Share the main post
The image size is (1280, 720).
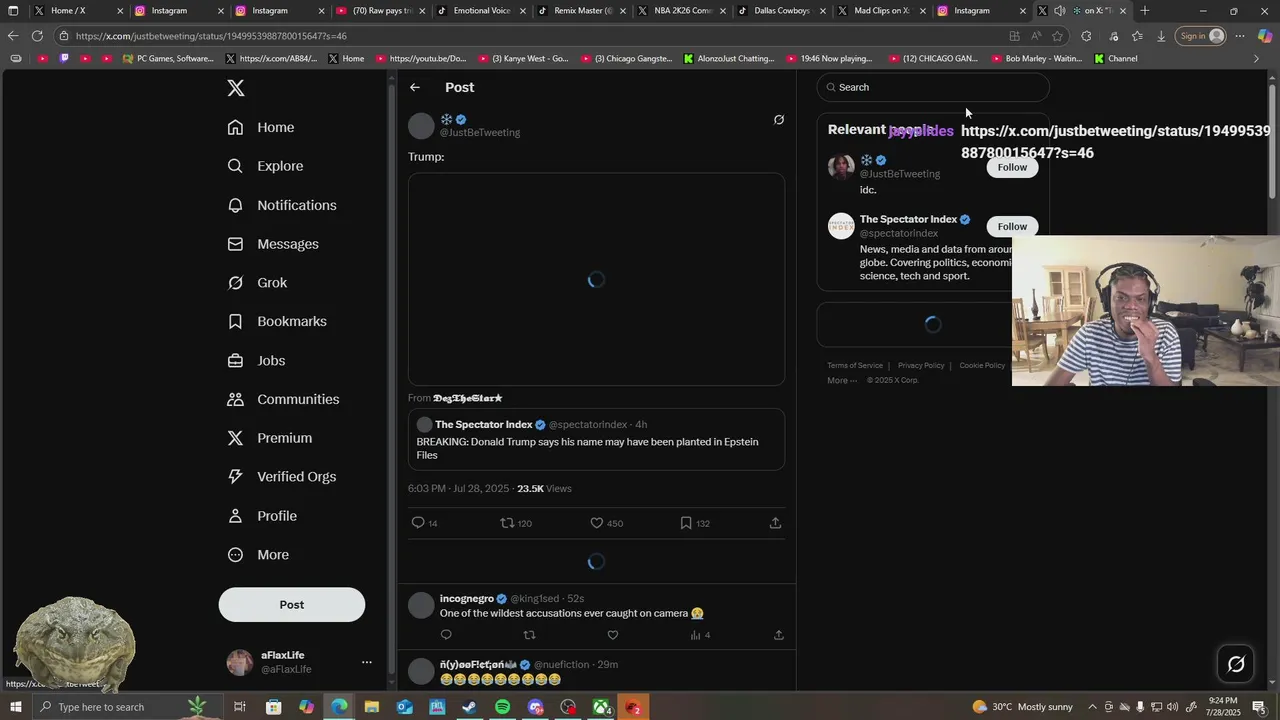click(775, 523)
